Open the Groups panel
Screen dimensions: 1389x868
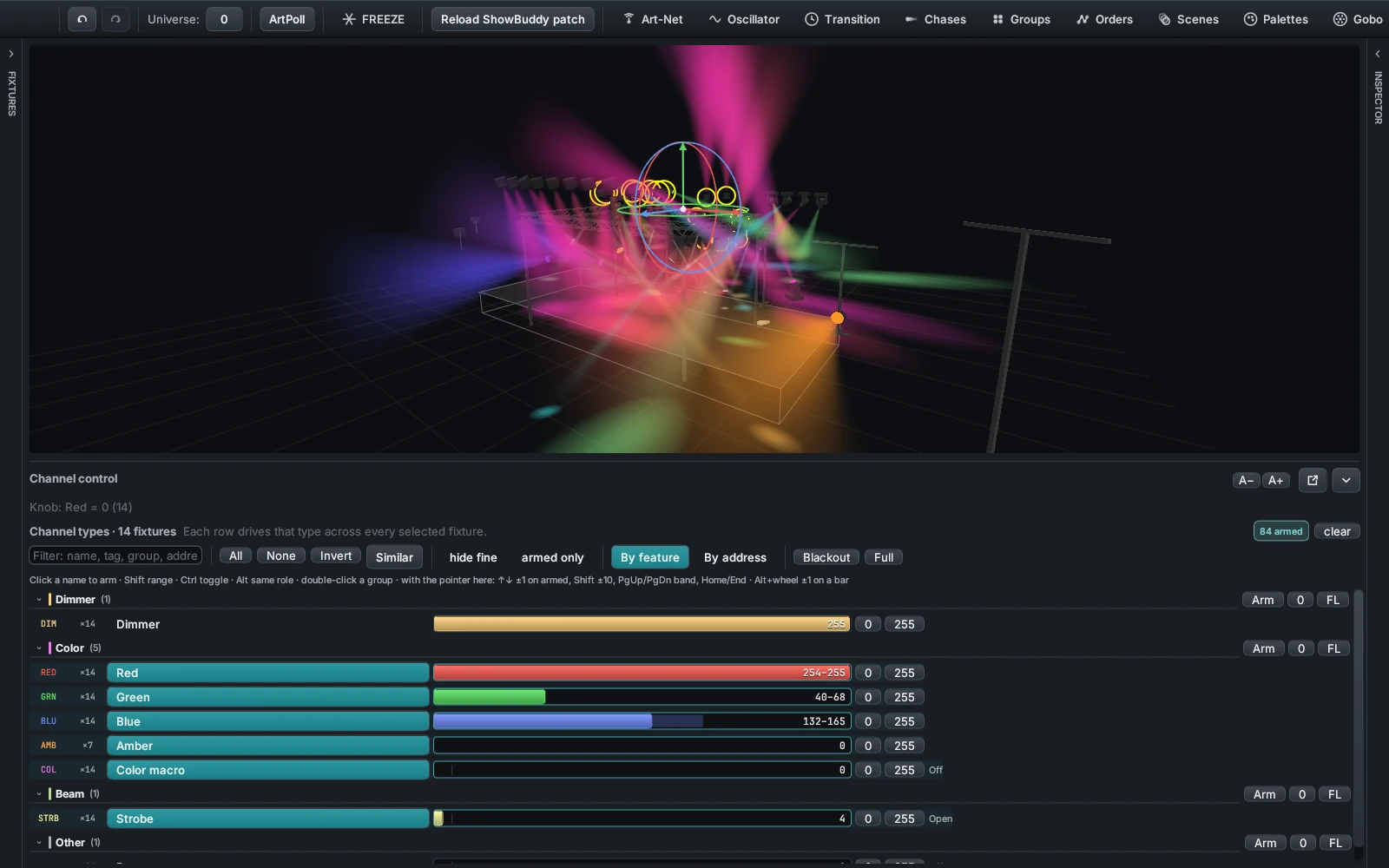pos(1021,19)
